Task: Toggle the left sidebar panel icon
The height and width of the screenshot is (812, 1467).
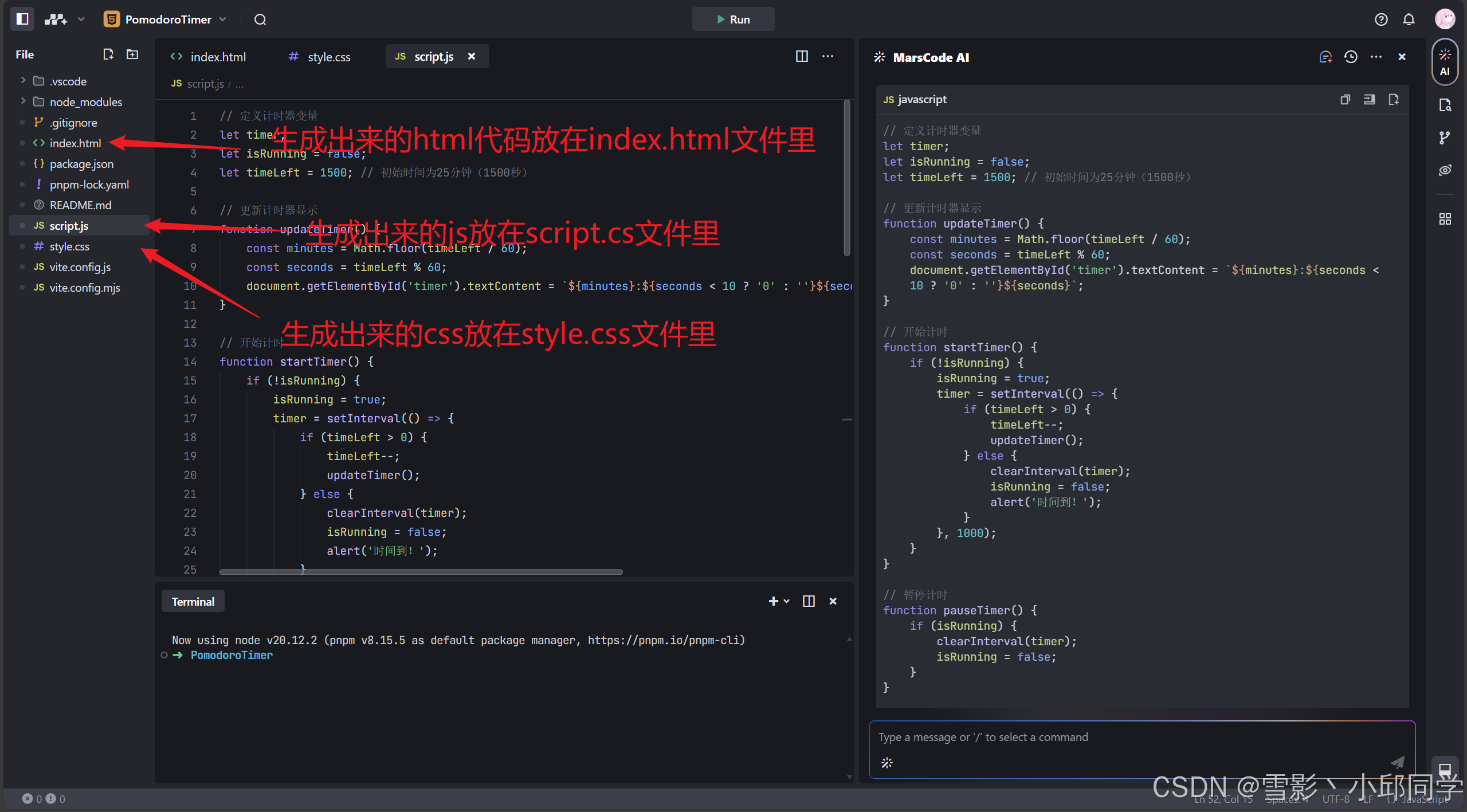Action: tap(22, 19)
